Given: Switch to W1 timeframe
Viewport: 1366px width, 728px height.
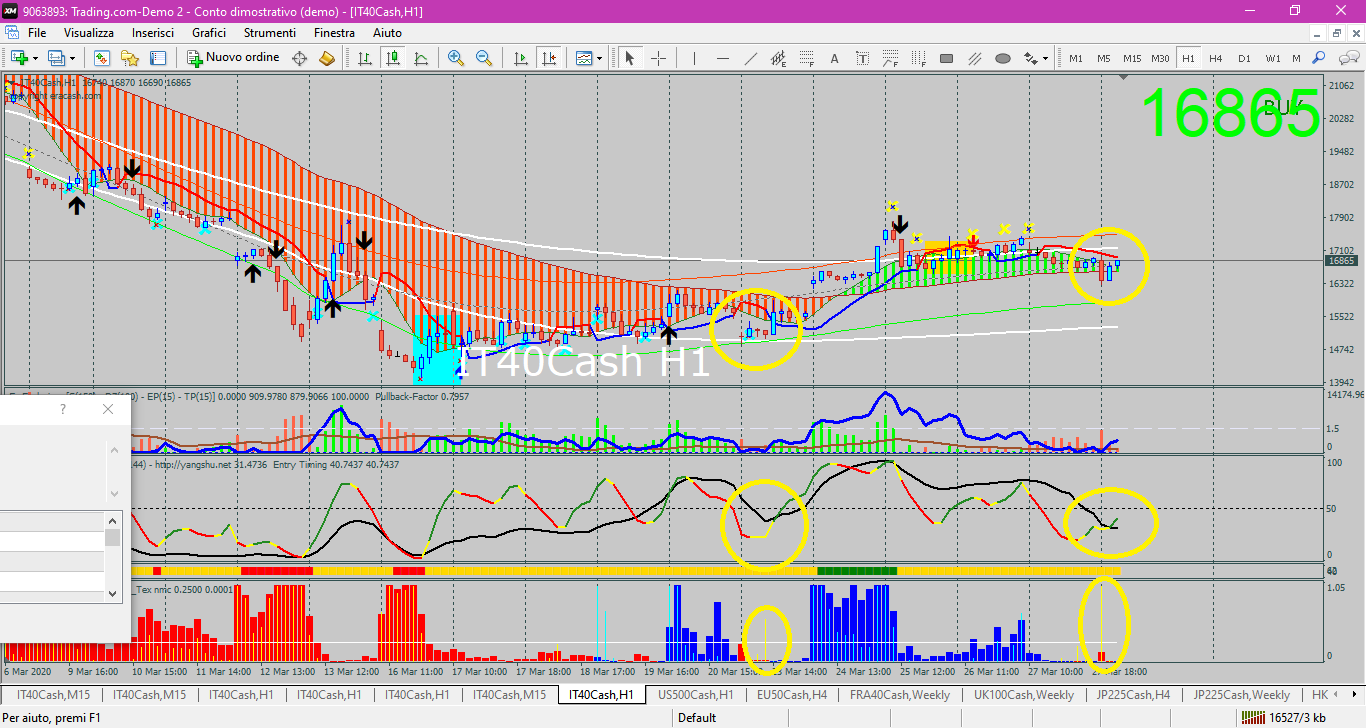Looking at the screenshot, I should [x=1273, y=58].
